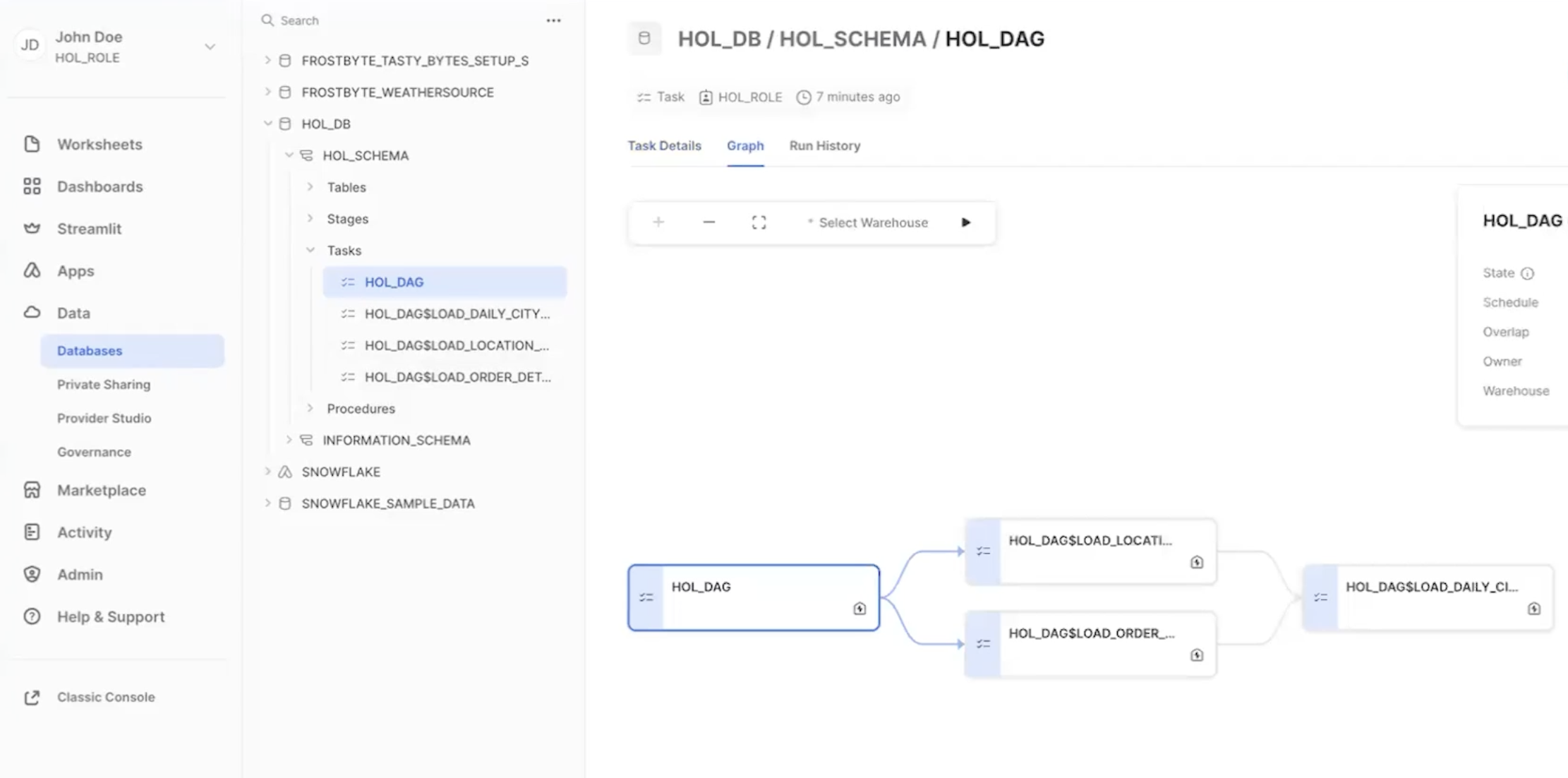Expand the Tables node under HOL_SCHEMA
The height and width of the screenshot is (778, 1568).
310,186
